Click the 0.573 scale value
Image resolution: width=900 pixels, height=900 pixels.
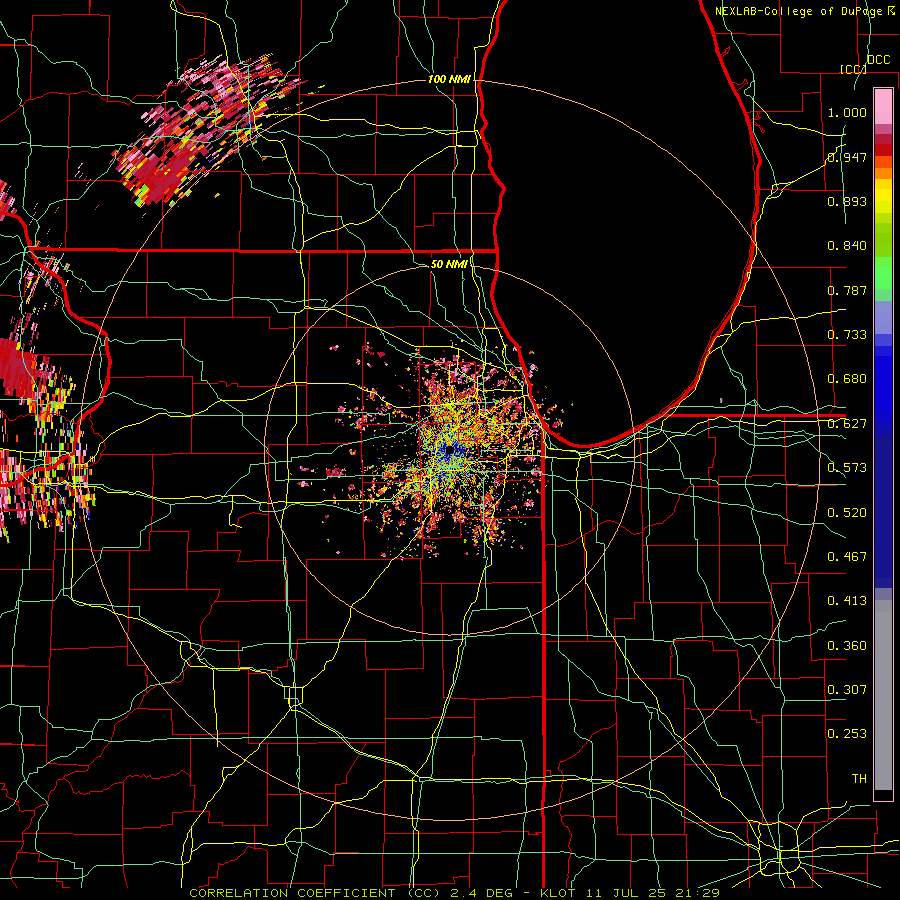[x=847, y=468]
